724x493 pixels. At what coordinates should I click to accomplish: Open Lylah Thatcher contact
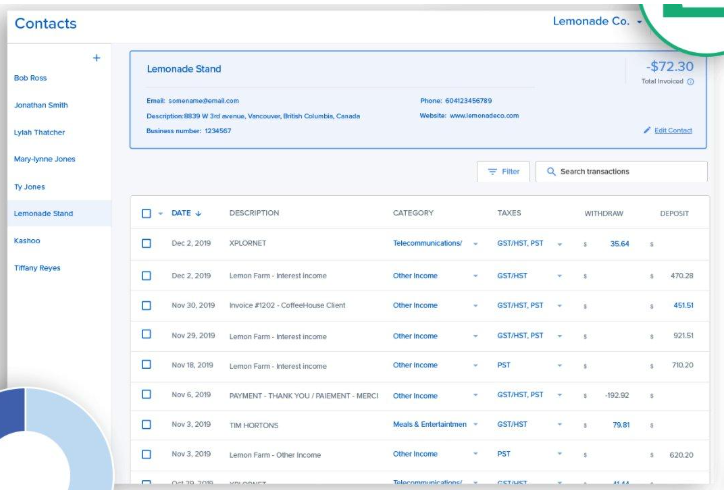[x=39, y=132]
